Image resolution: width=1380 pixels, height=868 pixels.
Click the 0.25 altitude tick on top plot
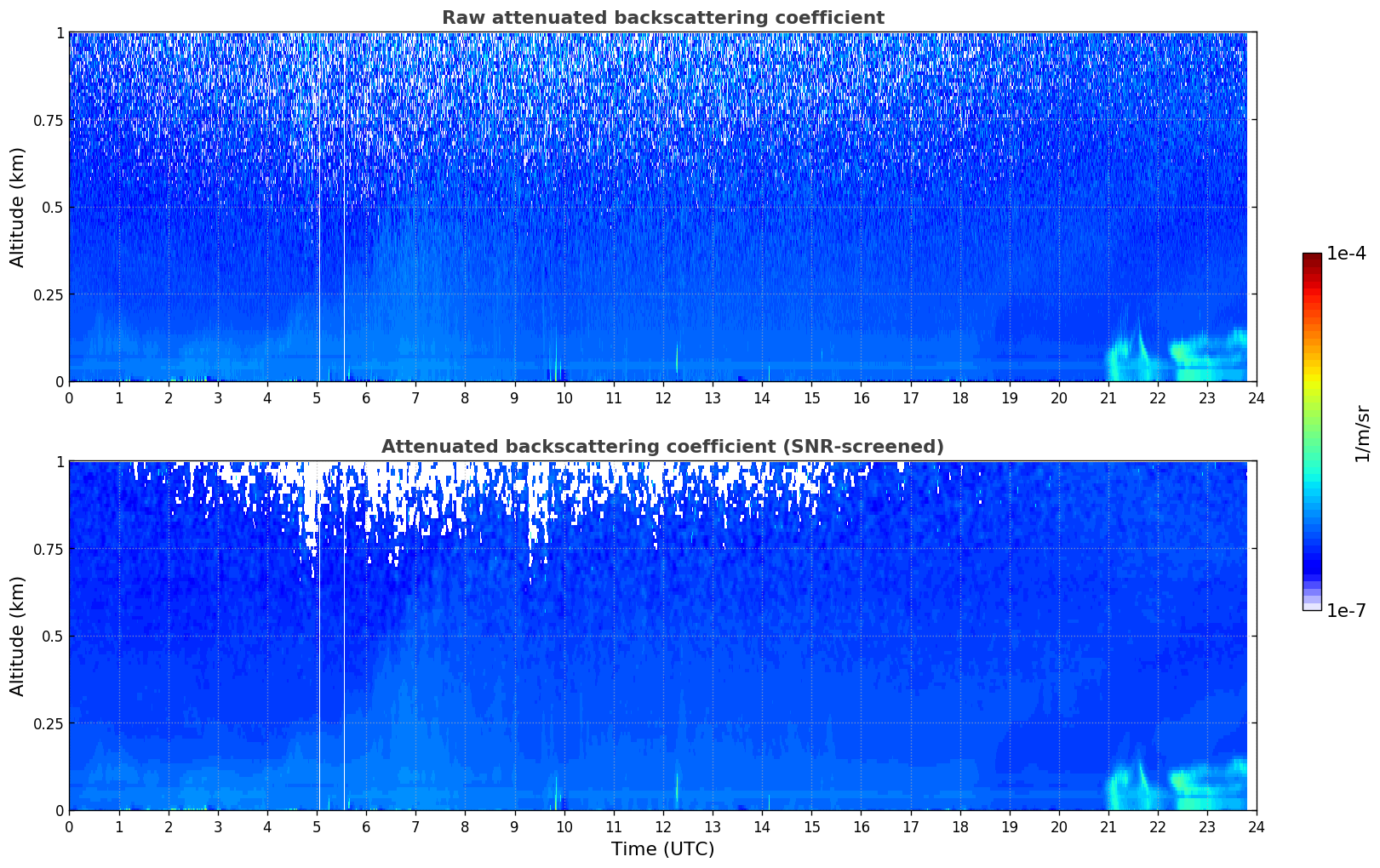coord(48,294)
